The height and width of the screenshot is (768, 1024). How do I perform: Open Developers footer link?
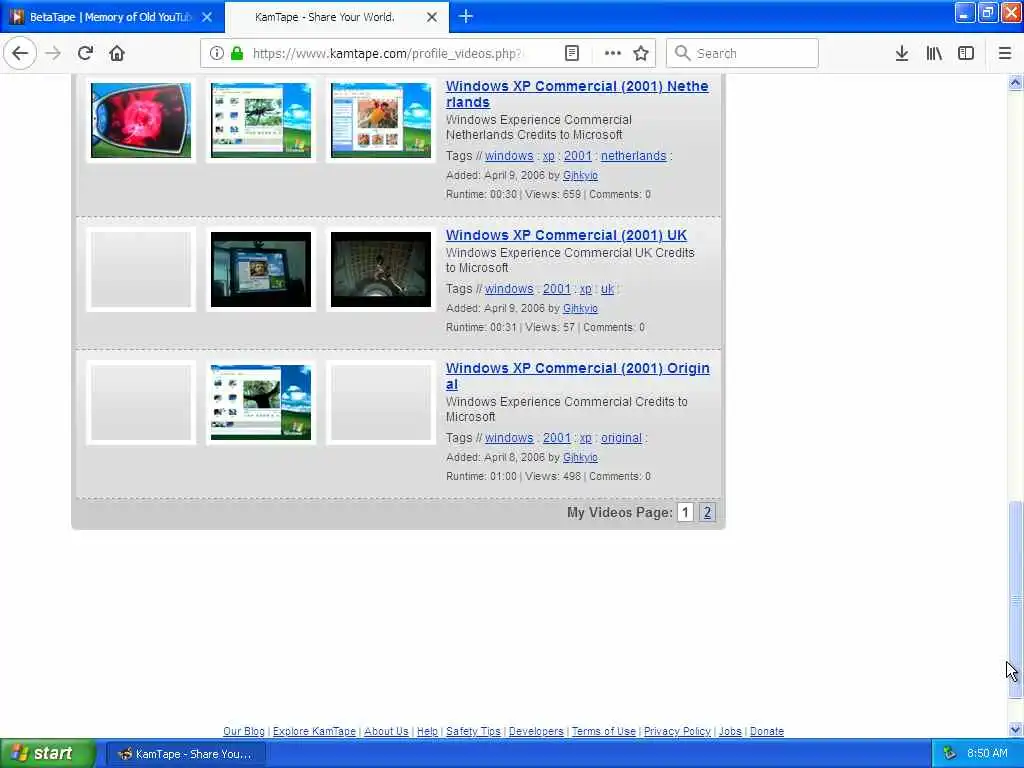536,731
